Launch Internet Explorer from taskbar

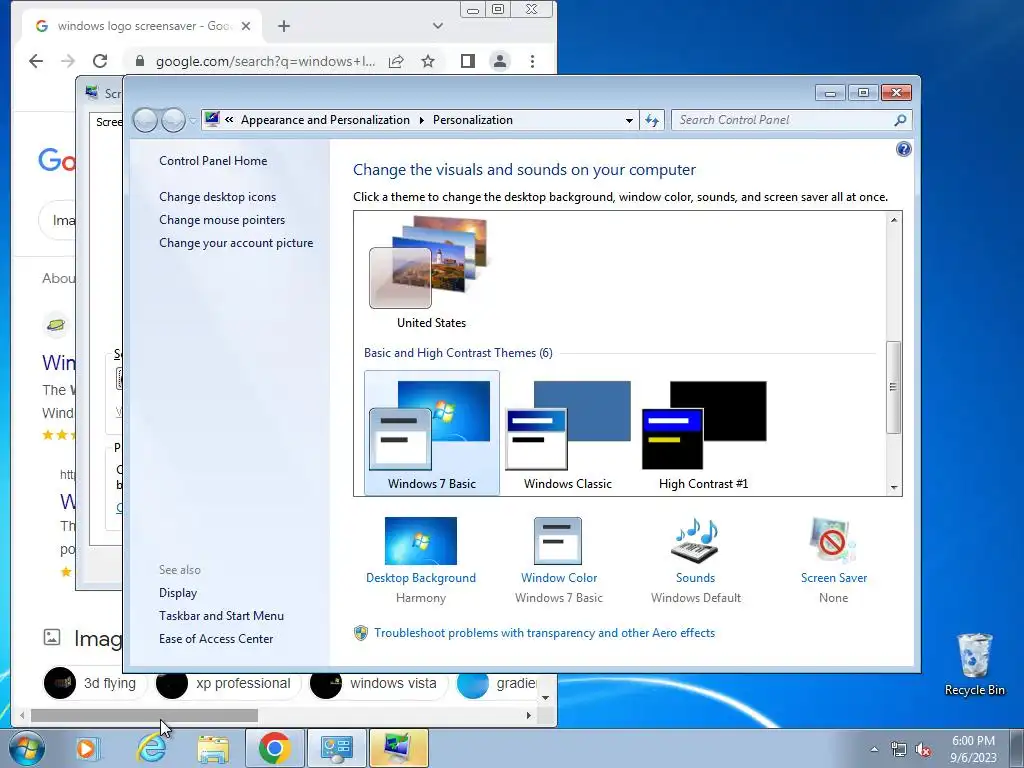pyautogui.click(x=151, y=748)
